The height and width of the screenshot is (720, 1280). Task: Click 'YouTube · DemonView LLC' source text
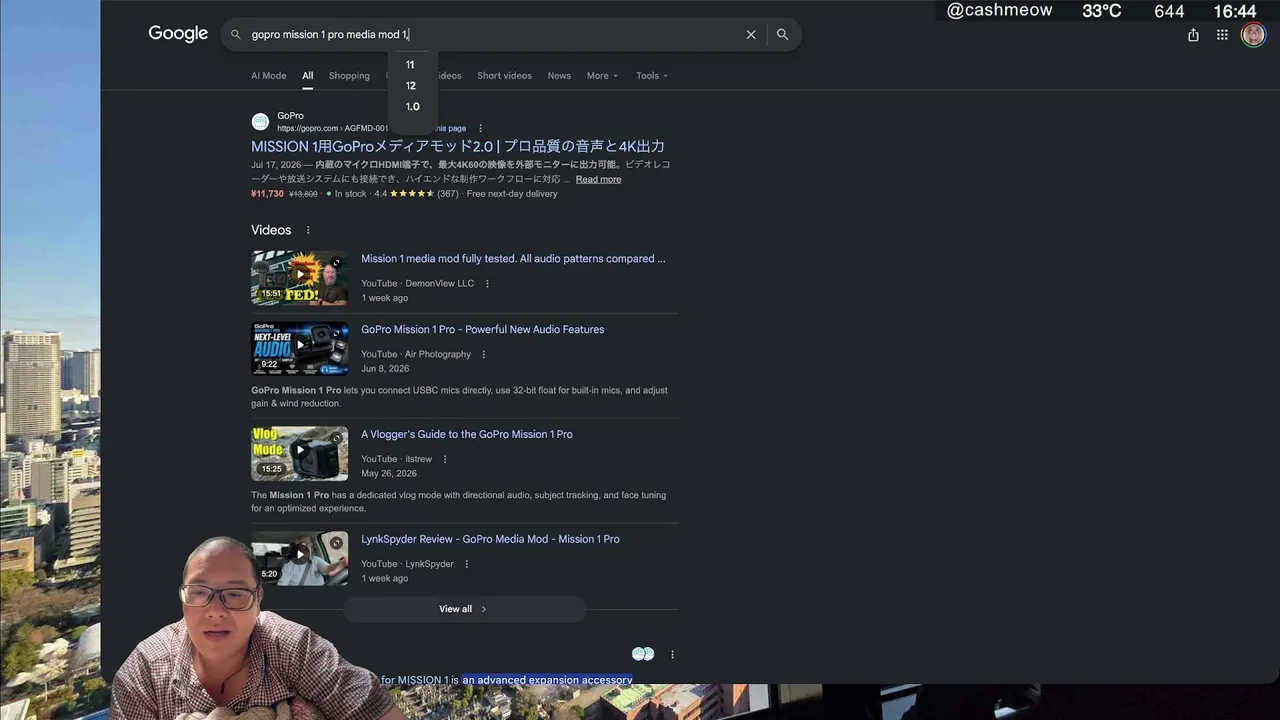coord(417,284)
